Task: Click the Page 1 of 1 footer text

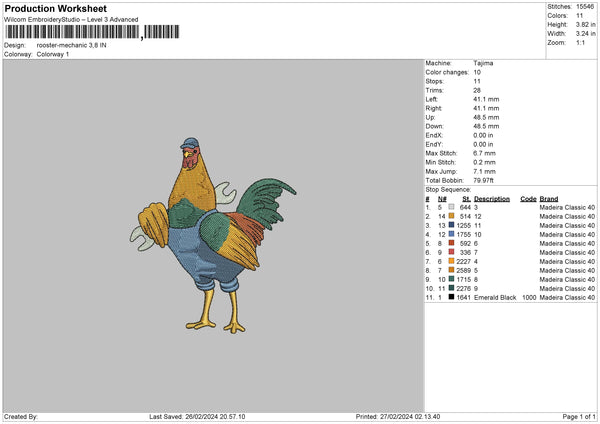Action: (x=579, y=416)
